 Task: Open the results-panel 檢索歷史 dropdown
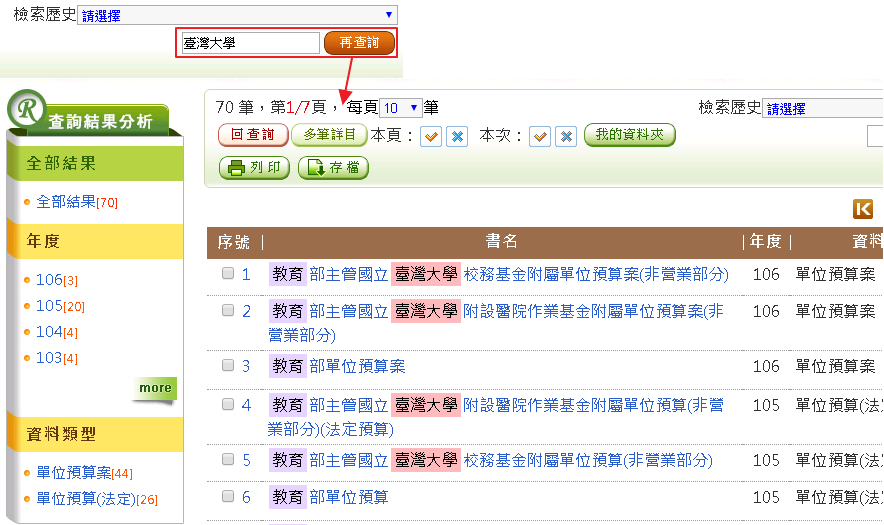(823, 108)
